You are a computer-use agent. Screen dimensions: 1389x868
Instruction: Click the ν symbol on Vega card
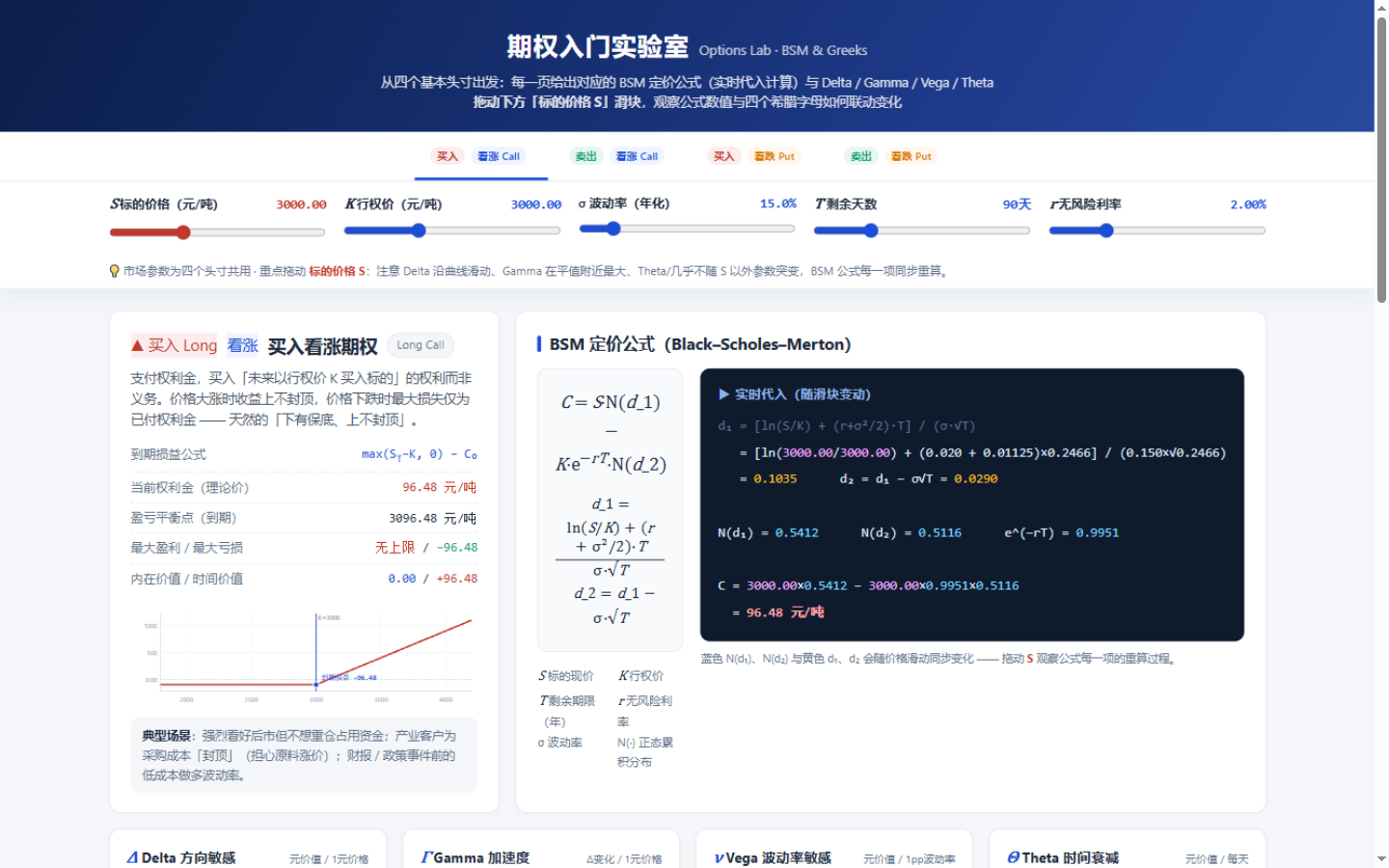click(719, 858)
